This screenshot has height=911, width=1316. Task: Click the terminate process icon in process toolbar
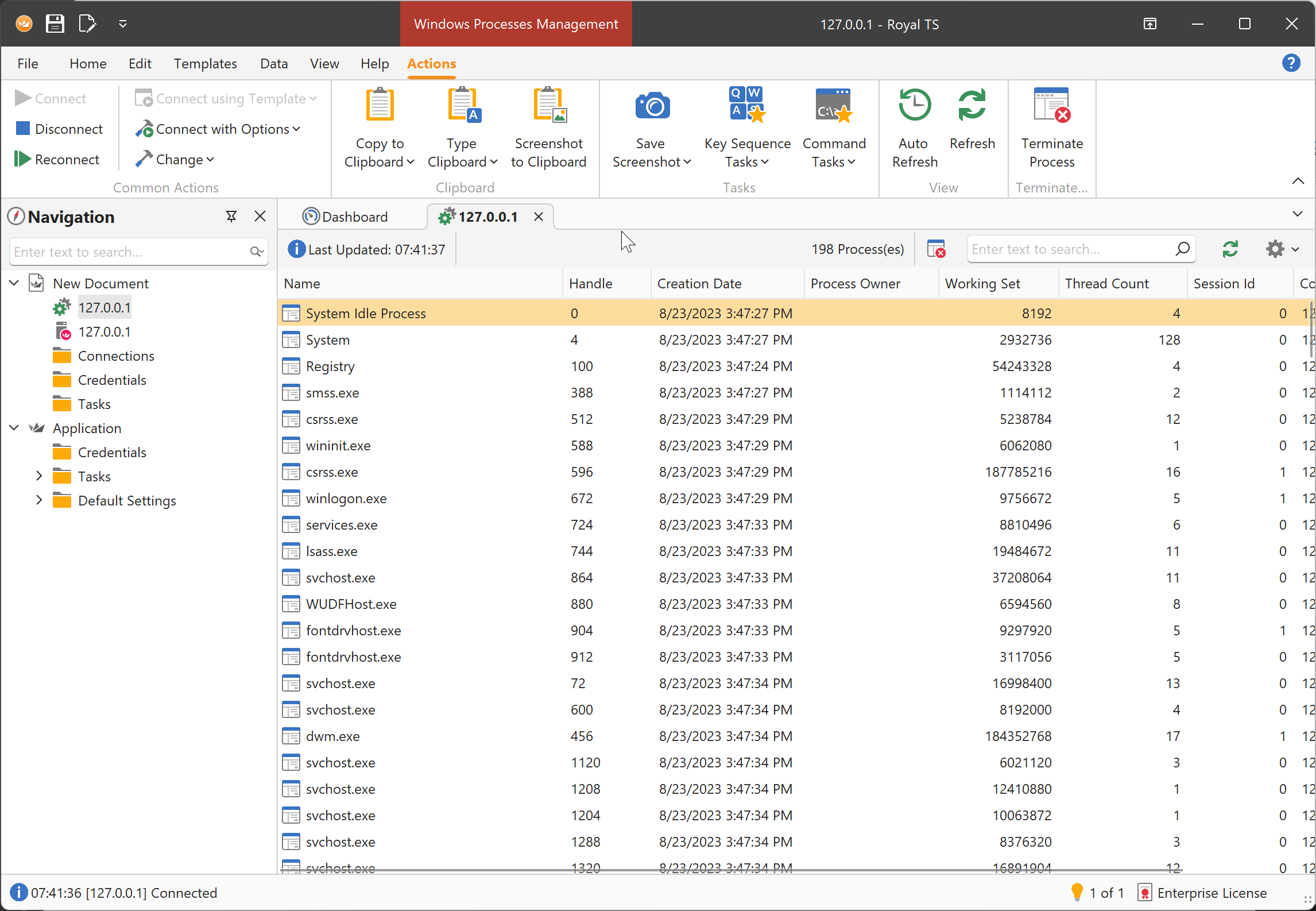[x=936, y=249]
